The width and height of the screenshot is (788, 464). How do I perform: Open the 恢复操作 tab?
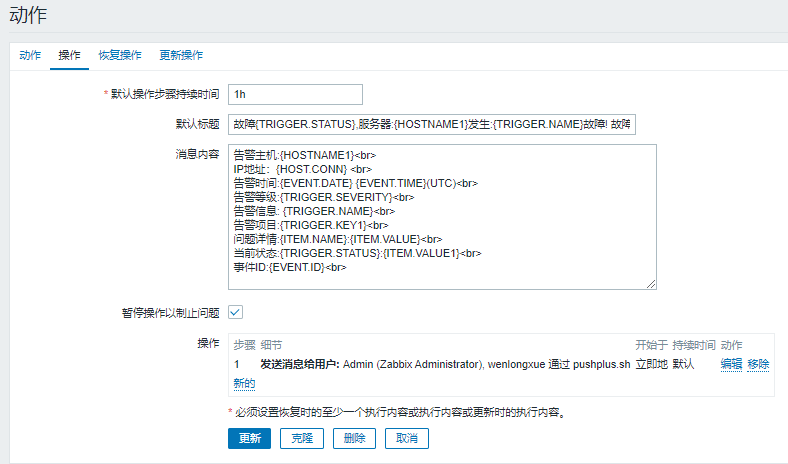click(120, 55)
